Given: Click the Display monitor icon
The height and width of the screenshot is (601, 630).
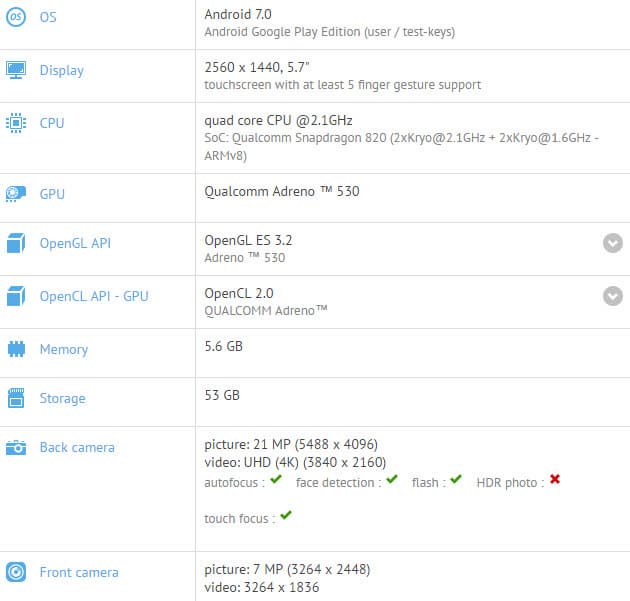Looking at the screenshot, I should pyautogui.click(x=16, y=70).
